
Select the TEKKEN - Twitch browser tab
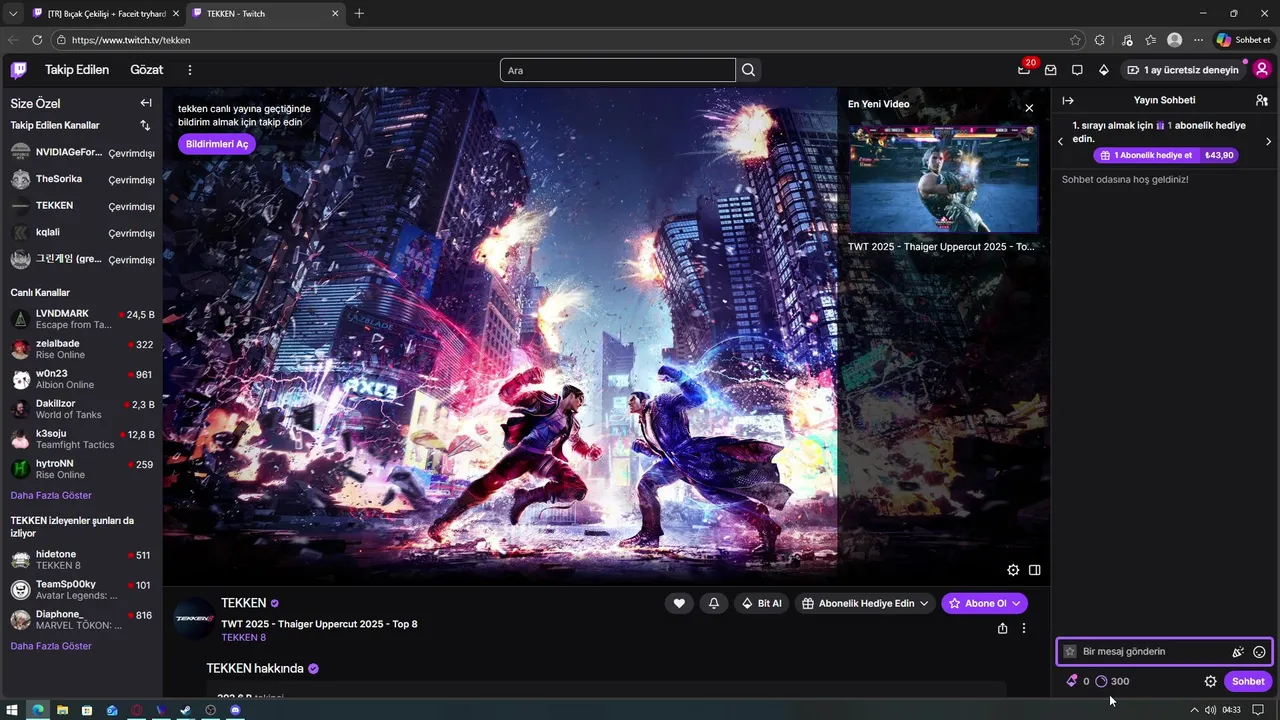[265, 13]
